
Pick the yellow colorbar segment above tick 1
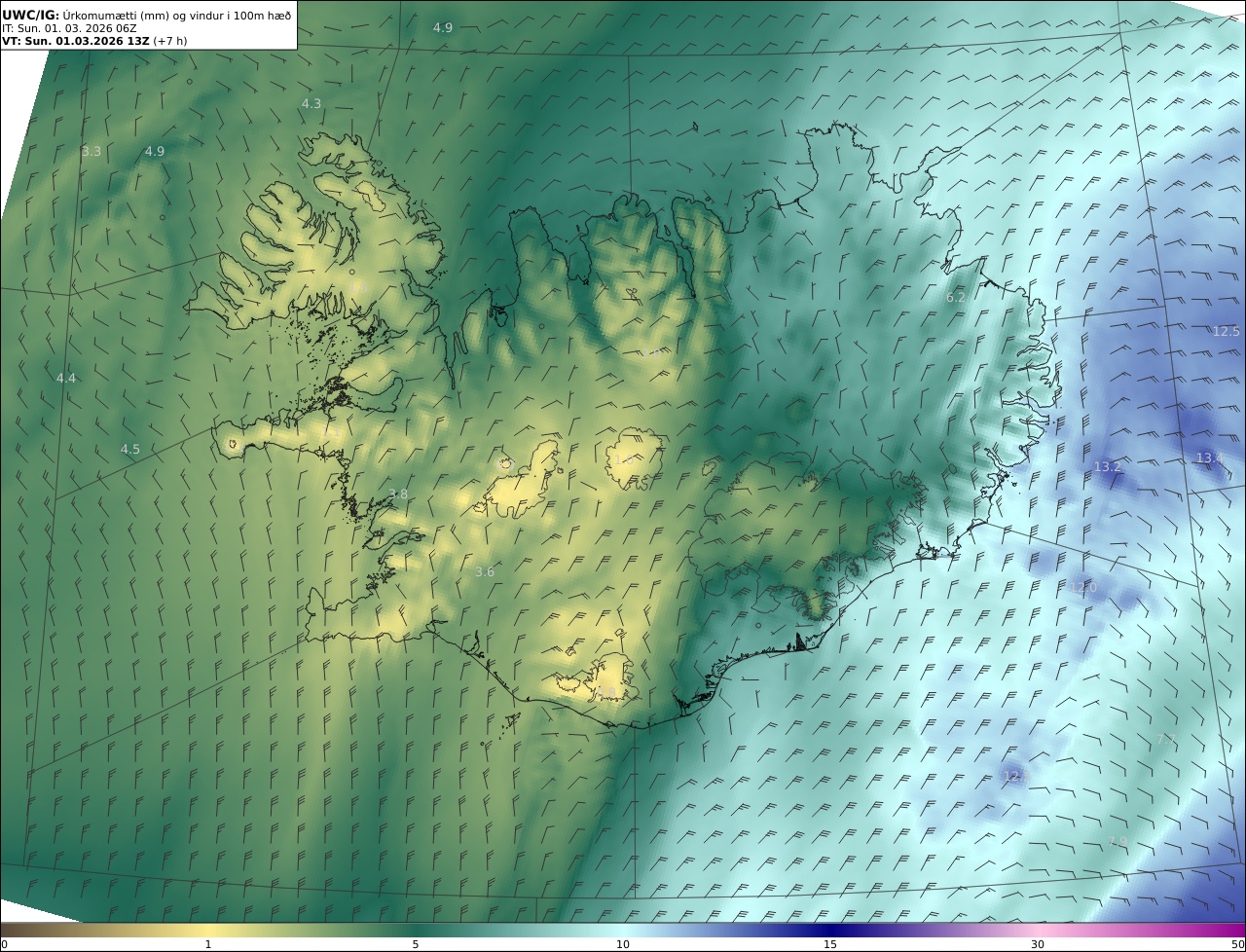point(208,930)
